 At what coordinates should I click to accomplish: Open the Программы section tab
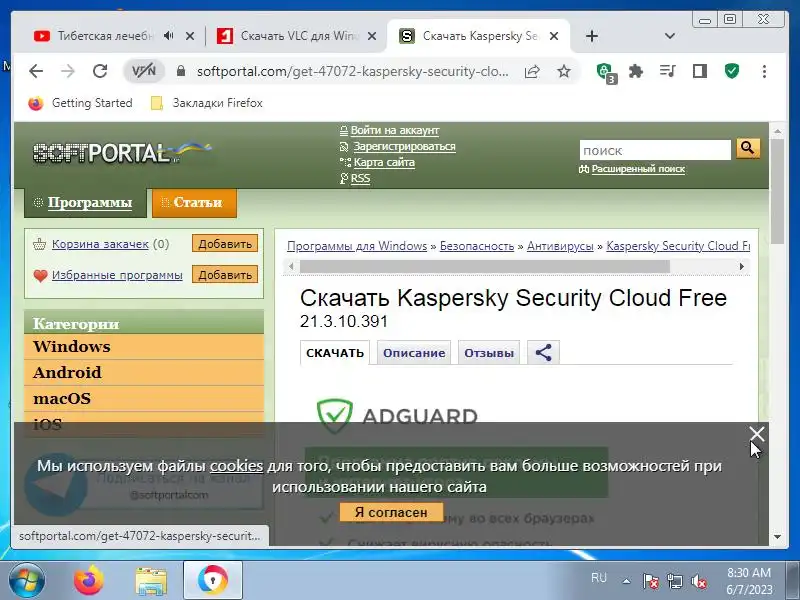[x=85, y=203]
